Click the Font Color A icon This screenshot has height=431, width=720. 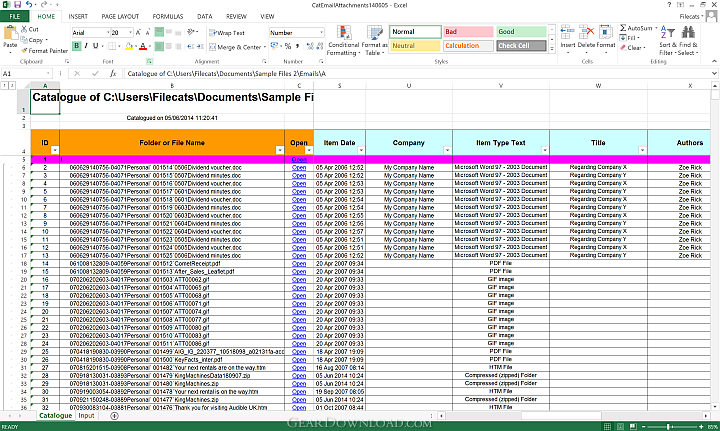[143, 46]
